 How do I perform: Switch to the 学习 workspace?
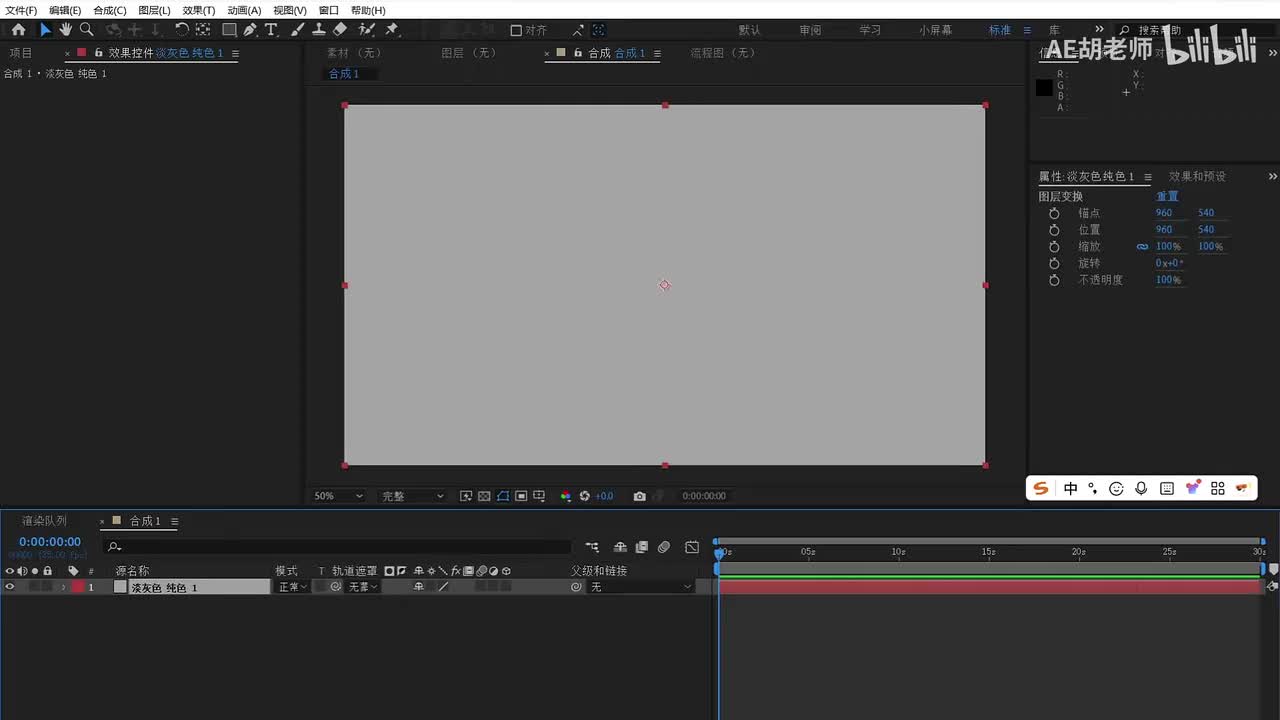coord(870,30)
